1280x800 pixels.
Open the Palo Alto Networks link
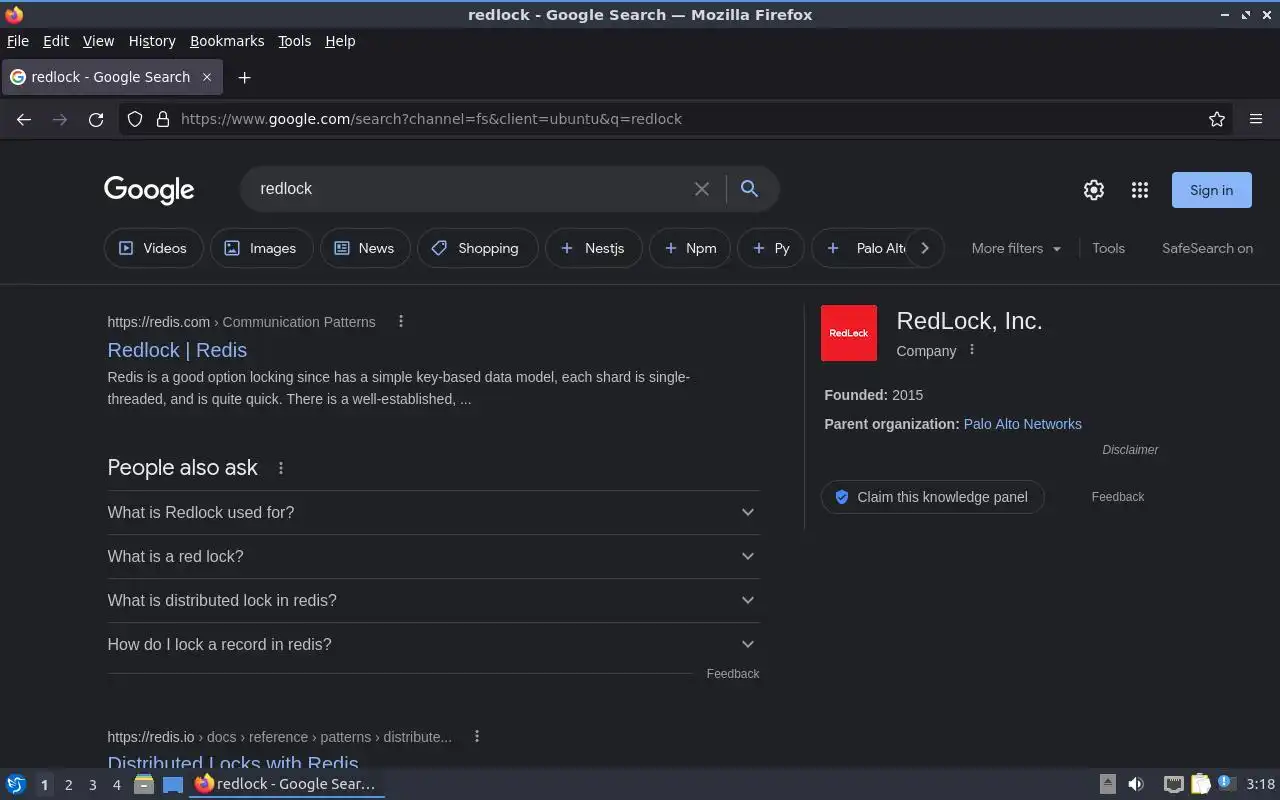point(1022,424)
